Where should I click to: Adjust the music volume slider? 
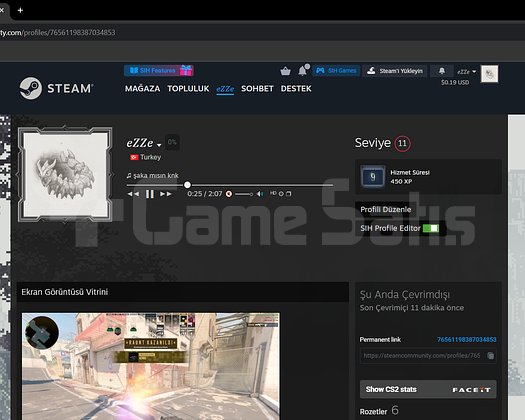pos(244,194)
